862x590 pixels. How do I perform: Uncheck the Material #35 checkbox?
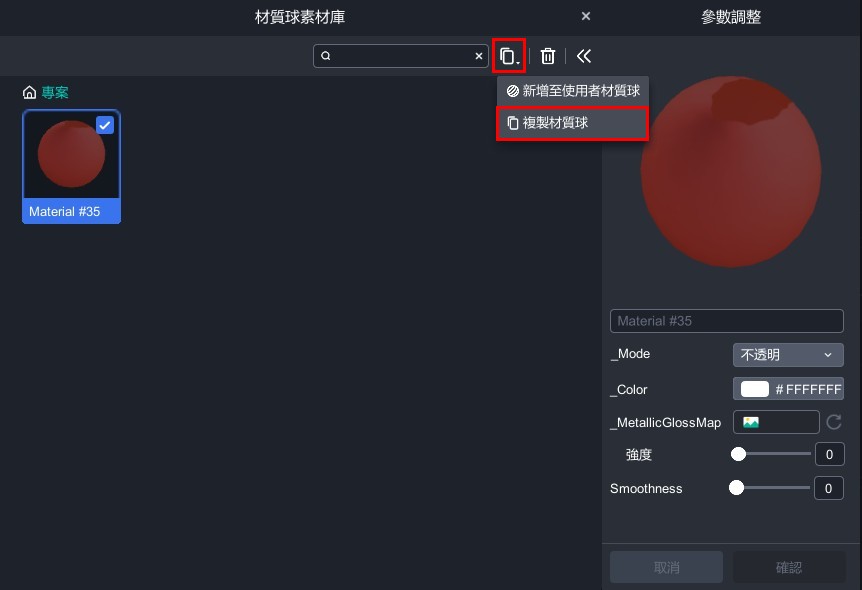click(105, 125)
